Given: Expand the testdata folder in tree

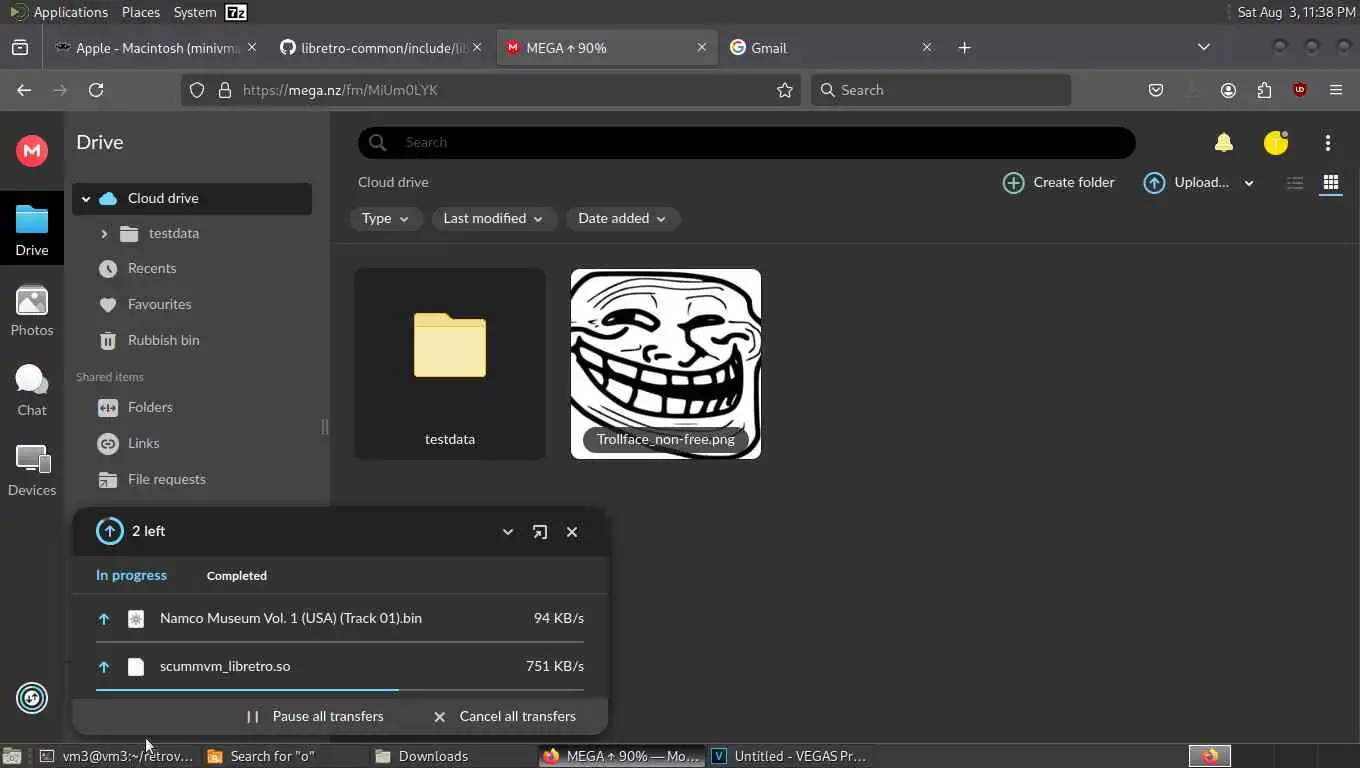Looking at the screenshot, I should coord(104,233).
